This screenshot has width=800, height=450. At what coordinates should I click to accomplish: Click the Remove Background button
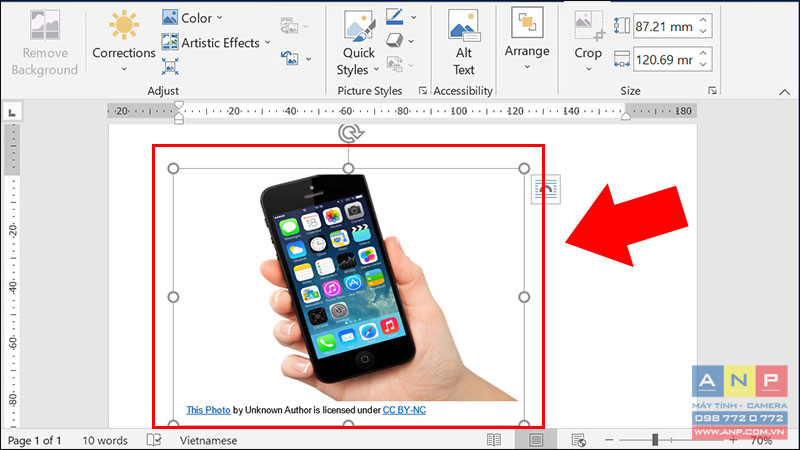45,44
